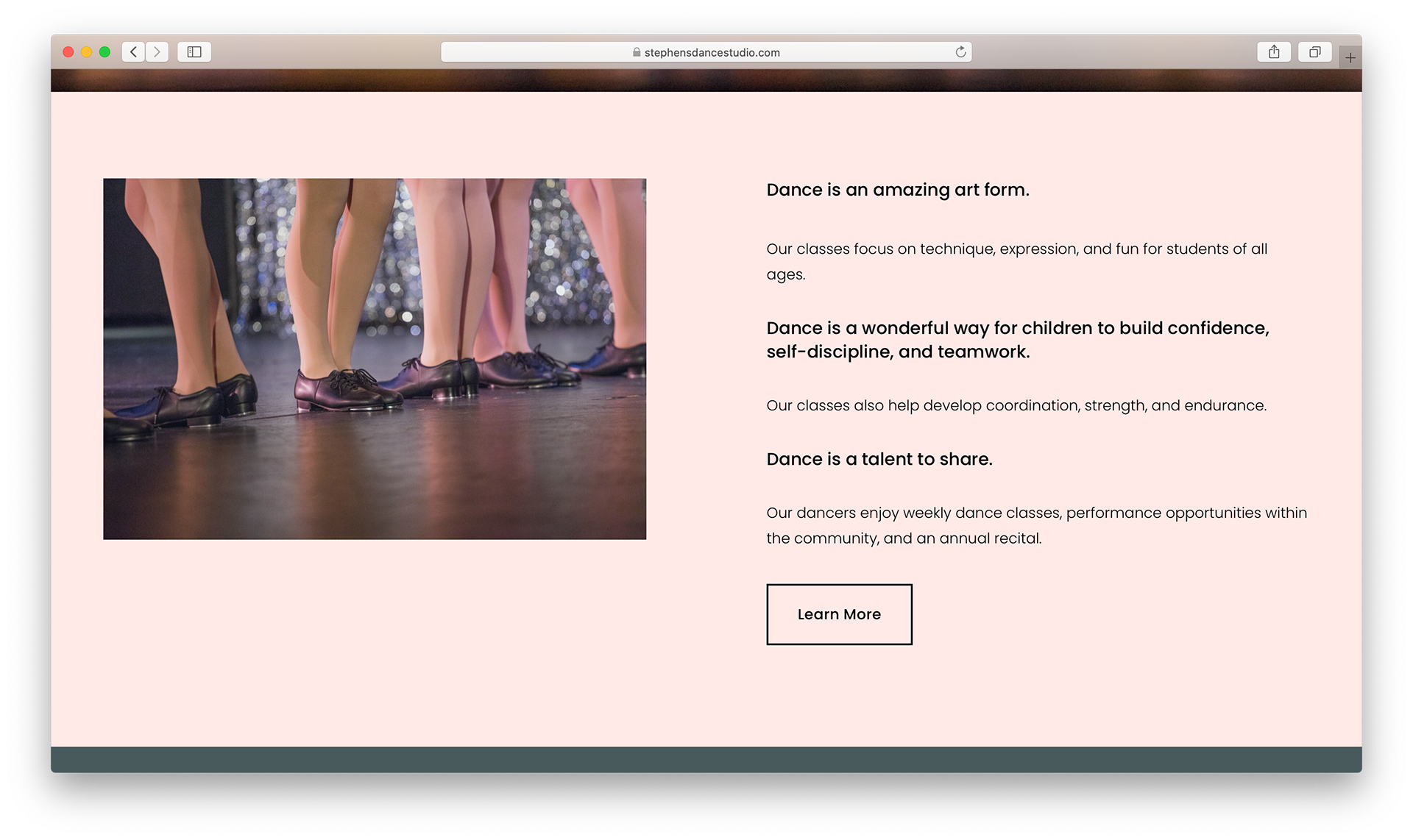
Task: Click paragraph about technique, expression, and fun
Action: coord(1017,261)
